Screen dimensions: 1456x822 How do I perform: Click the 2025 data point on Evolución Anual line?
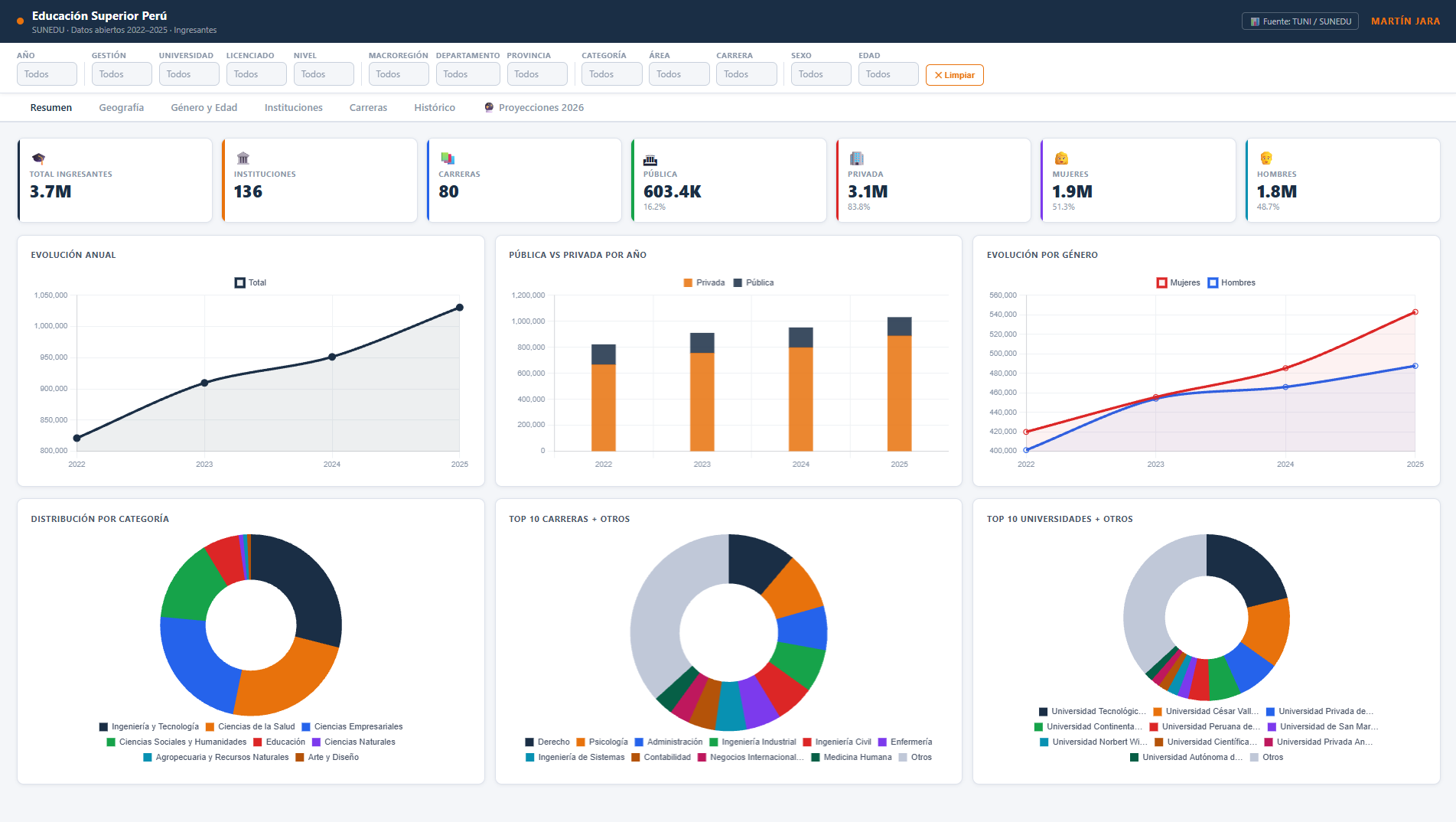[x=460, y=308]
